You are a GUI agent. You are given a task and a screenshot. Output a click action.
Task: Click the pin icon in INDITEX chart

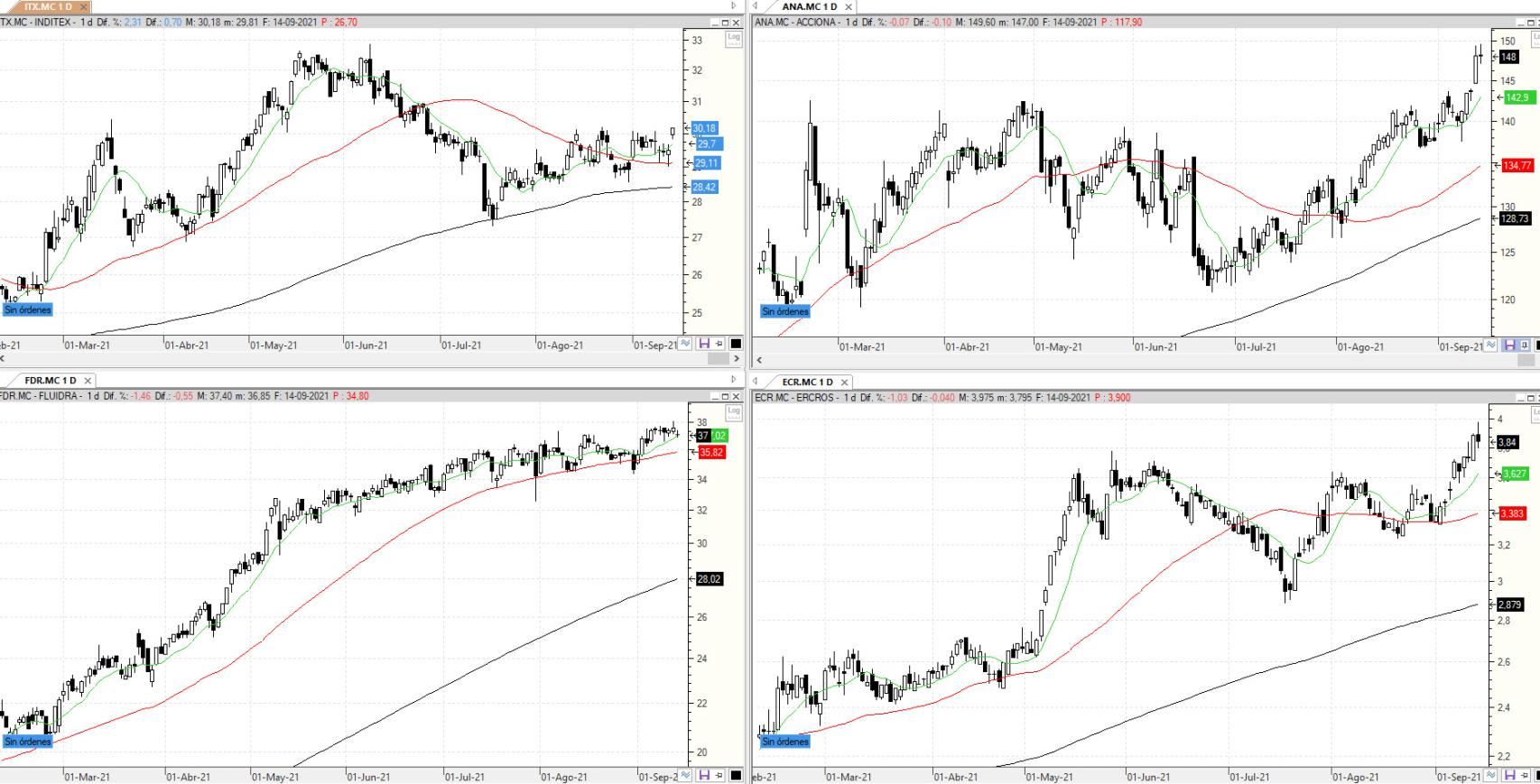[x=719, y=344]
